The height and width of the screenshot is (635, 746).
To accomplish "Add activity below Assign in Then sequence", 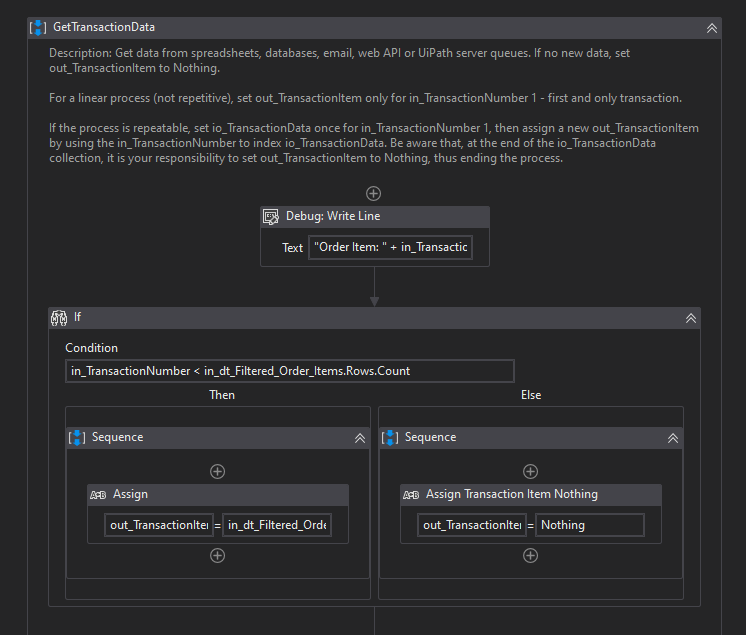I will click(x=217, y=556).
